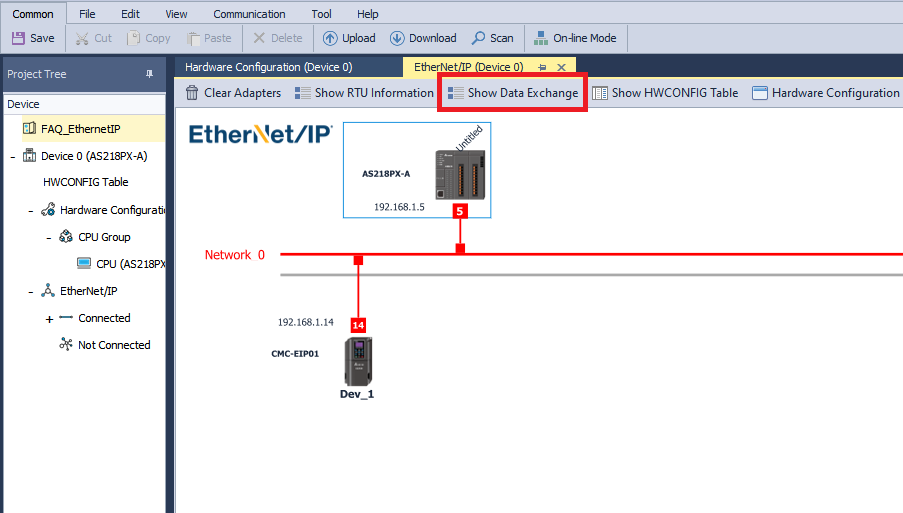Collapse the CPU Group tree node
Image resolution: width=903 pixels, height=513 pixels.
(x=49, y=238)
